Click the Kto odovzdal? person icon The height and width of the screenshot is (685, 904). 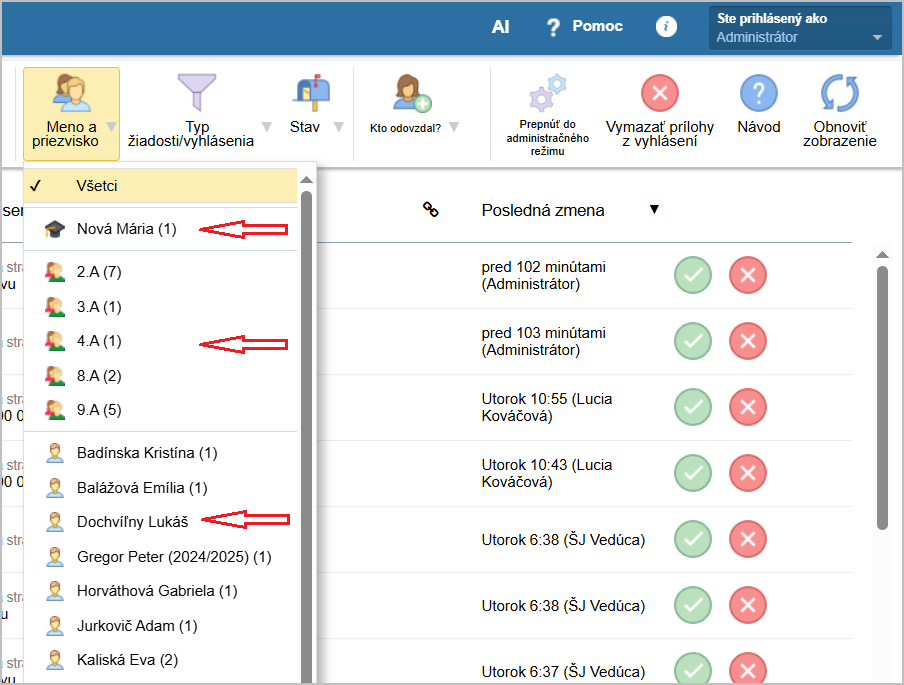click(x=411, y=94)
